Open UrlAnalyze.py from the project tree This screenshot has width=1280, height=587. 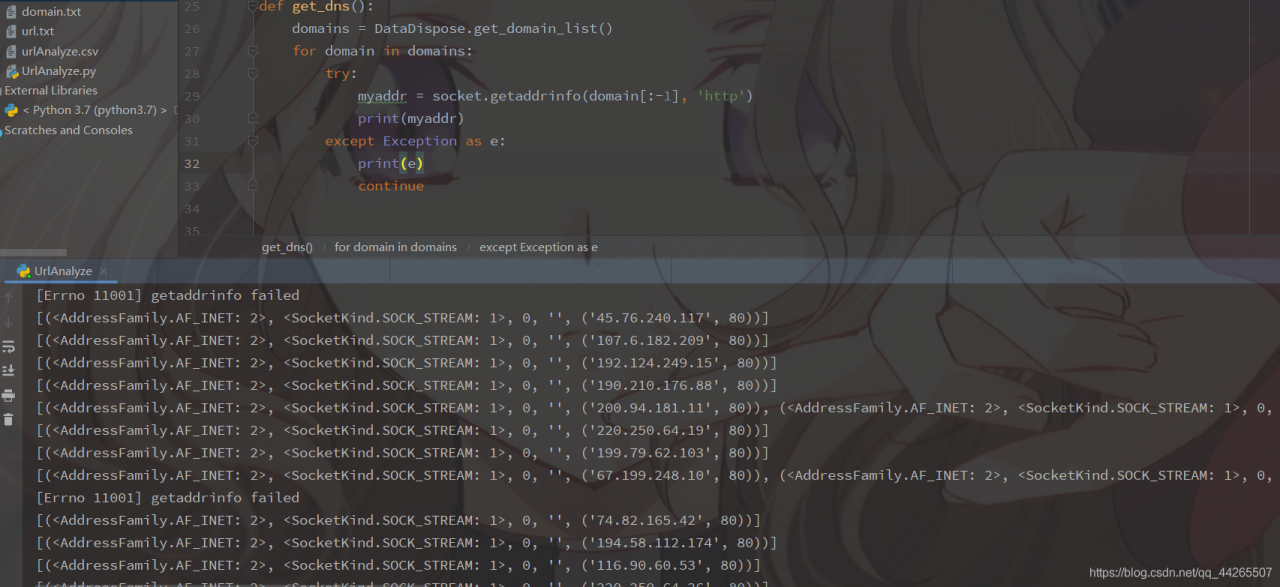(58, 71)
